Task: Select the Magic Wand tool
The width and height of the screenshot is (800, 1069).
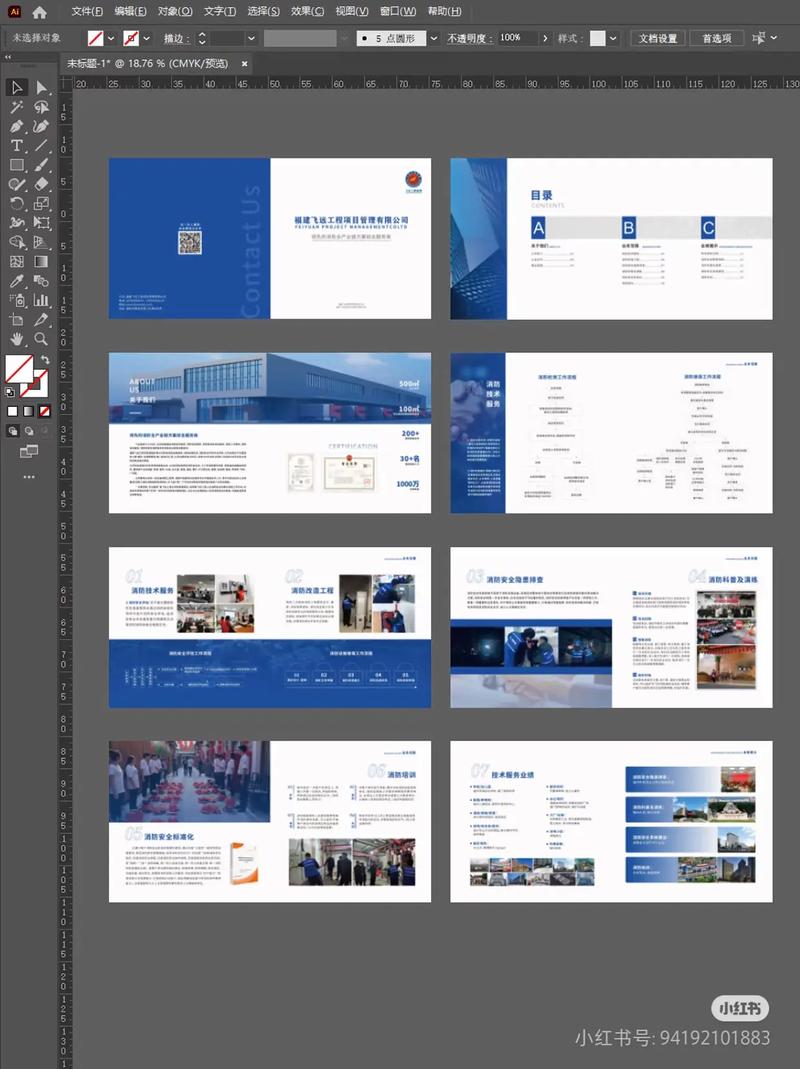Action: [17, 107]
